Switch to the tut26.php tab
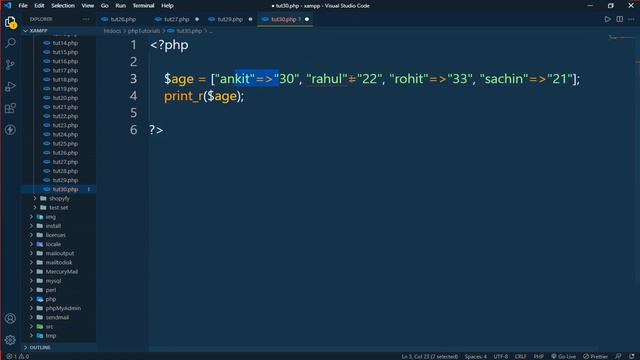This screenshot has height=360, width=640. click(123, 19)
